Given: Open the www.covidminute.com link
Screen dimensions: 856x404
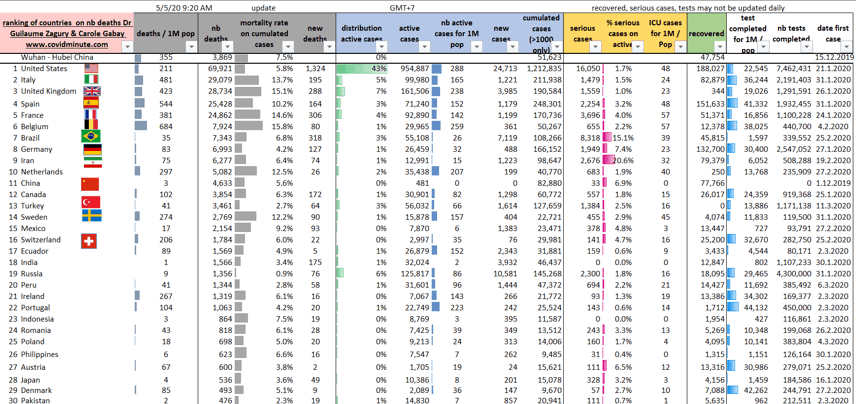Looking at the screenshot, I should tap(67, 44).
